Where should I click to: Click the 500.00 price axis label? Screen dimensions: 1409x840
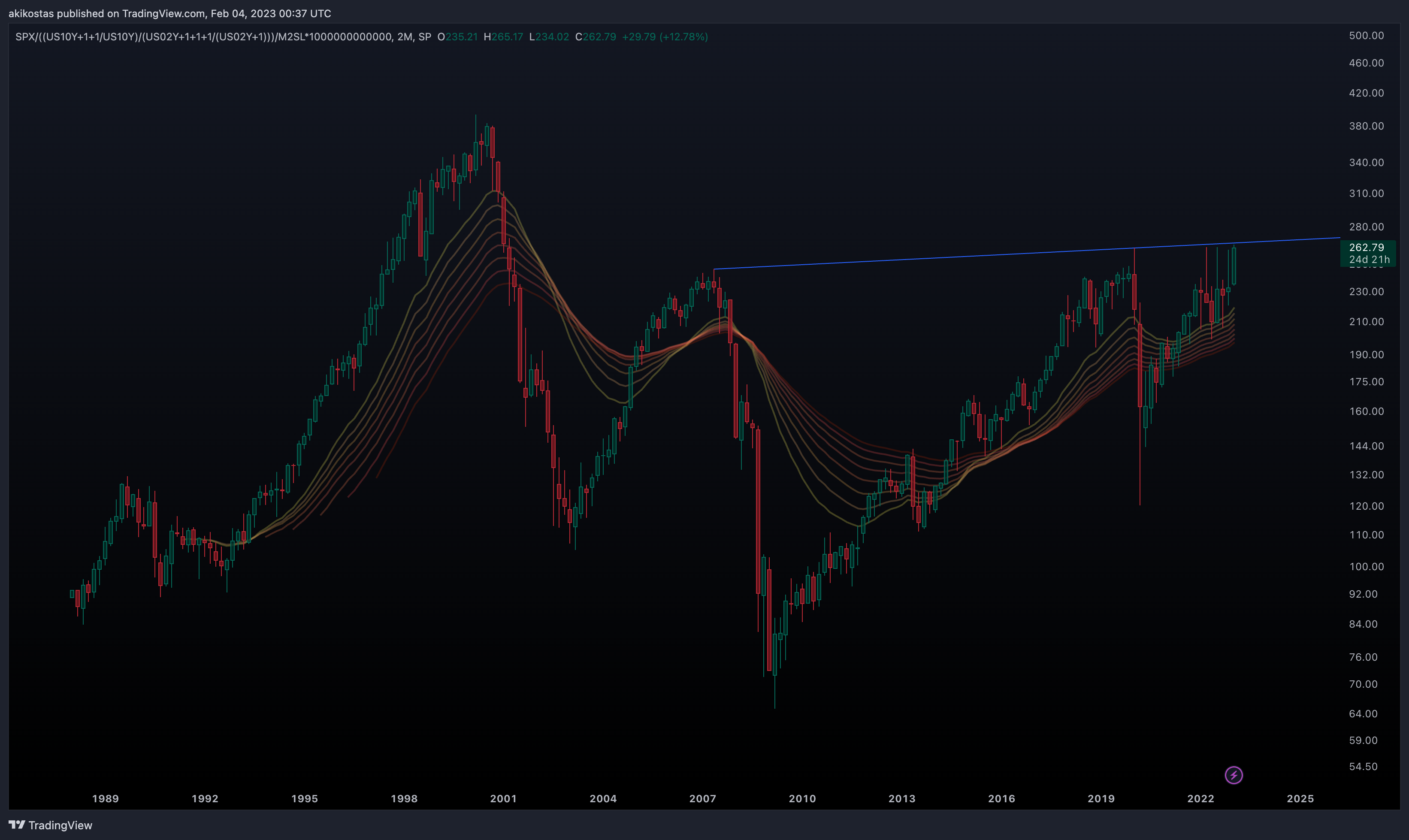[x=1367, y=36]
